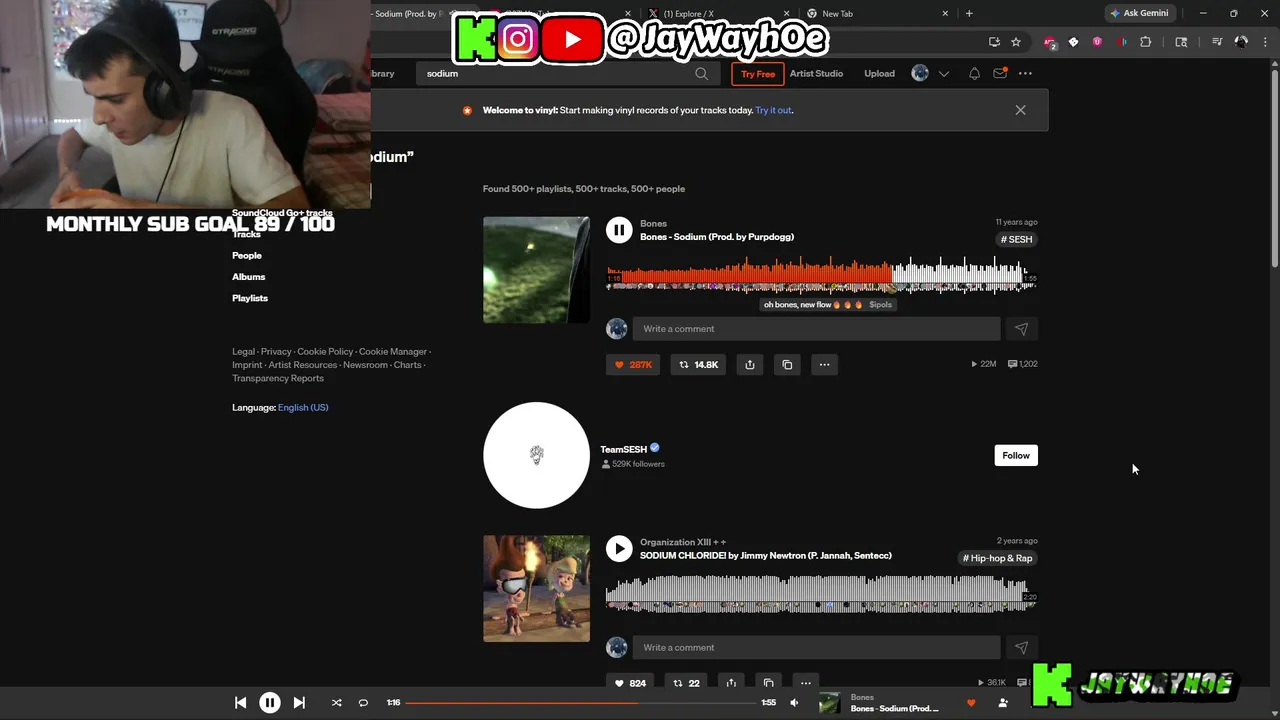This screenshot has height=720, width=1280.
Task: Share the Bones - Sodium track
Action: pos(750,365)
